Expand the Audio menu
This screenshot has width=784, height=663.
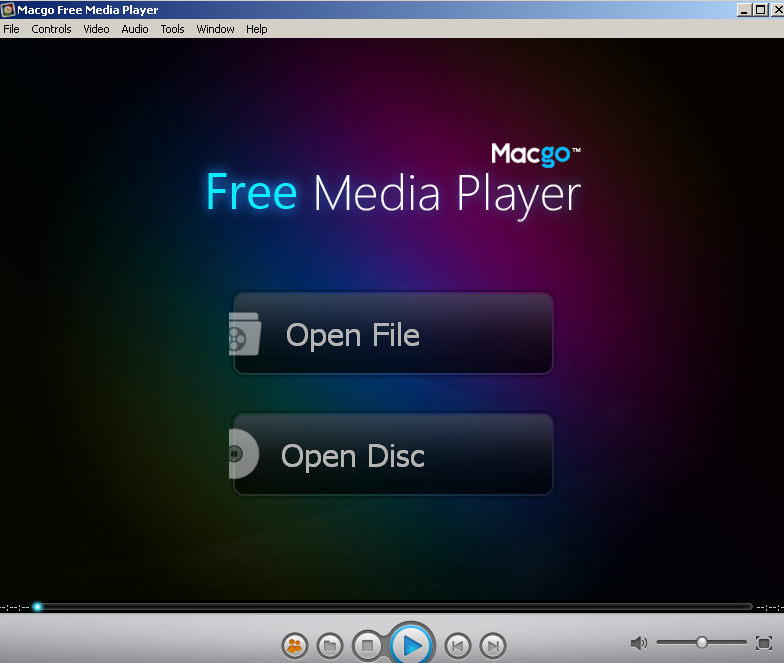pos(135,29)
